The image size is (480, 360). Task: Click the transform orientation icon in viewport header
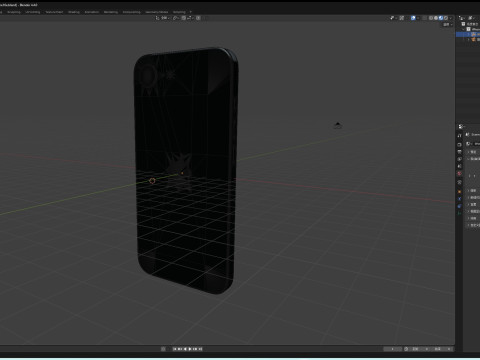point(157,18)
